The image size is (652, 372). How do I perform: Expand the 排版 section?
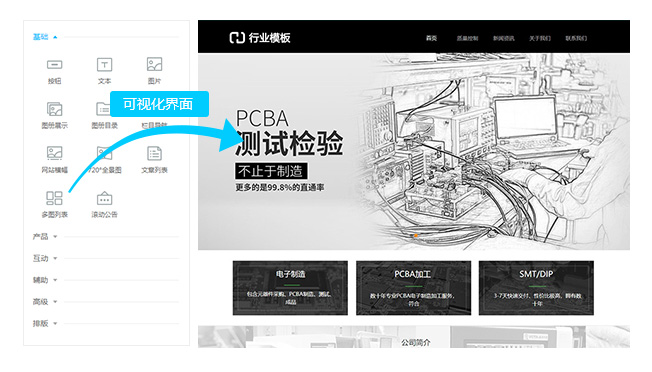pyautogui.click(x=45, y=323)
